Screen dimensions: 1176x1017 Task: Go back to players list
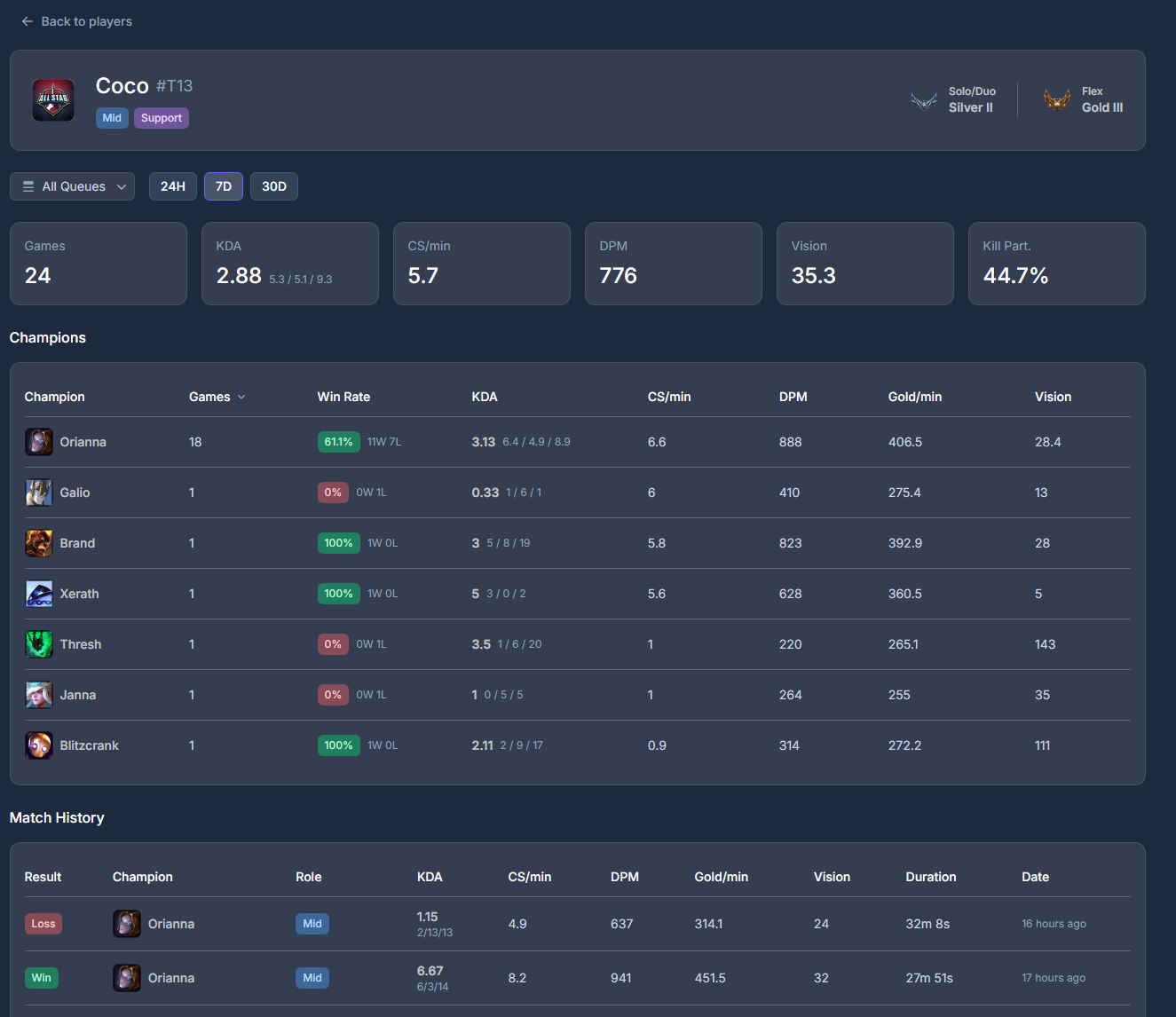tap(76, 21)
